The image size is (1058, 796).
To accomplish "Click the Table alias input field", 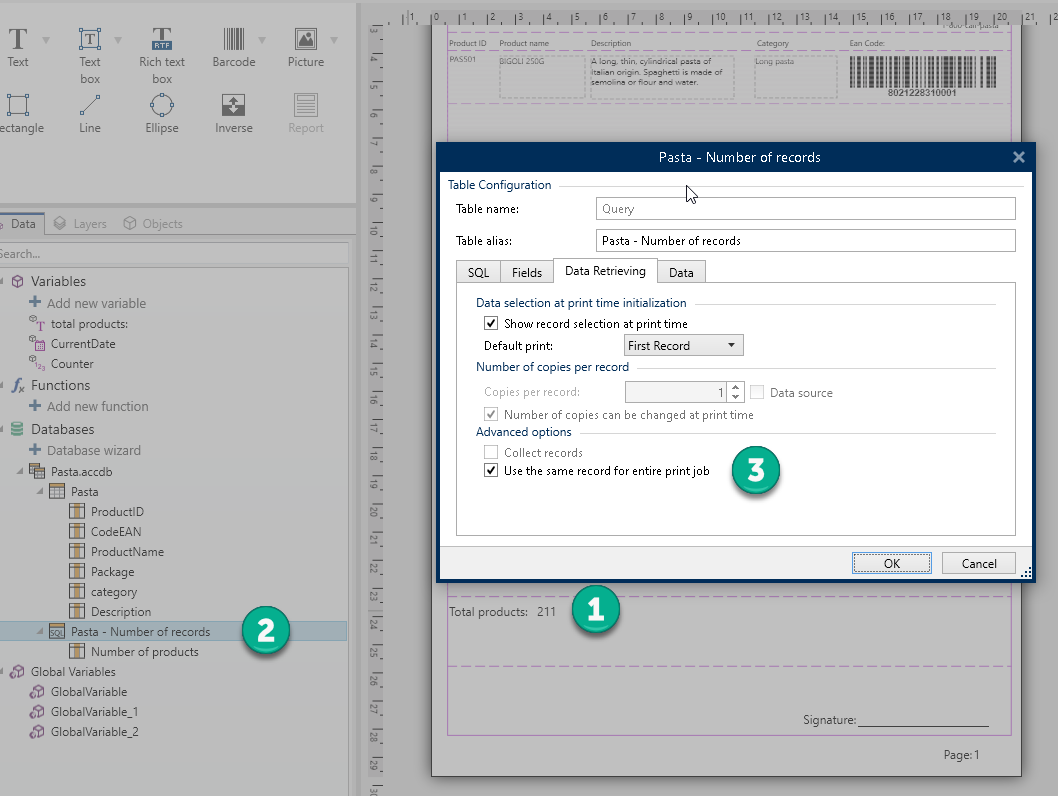I will click(x=805, y=241).
